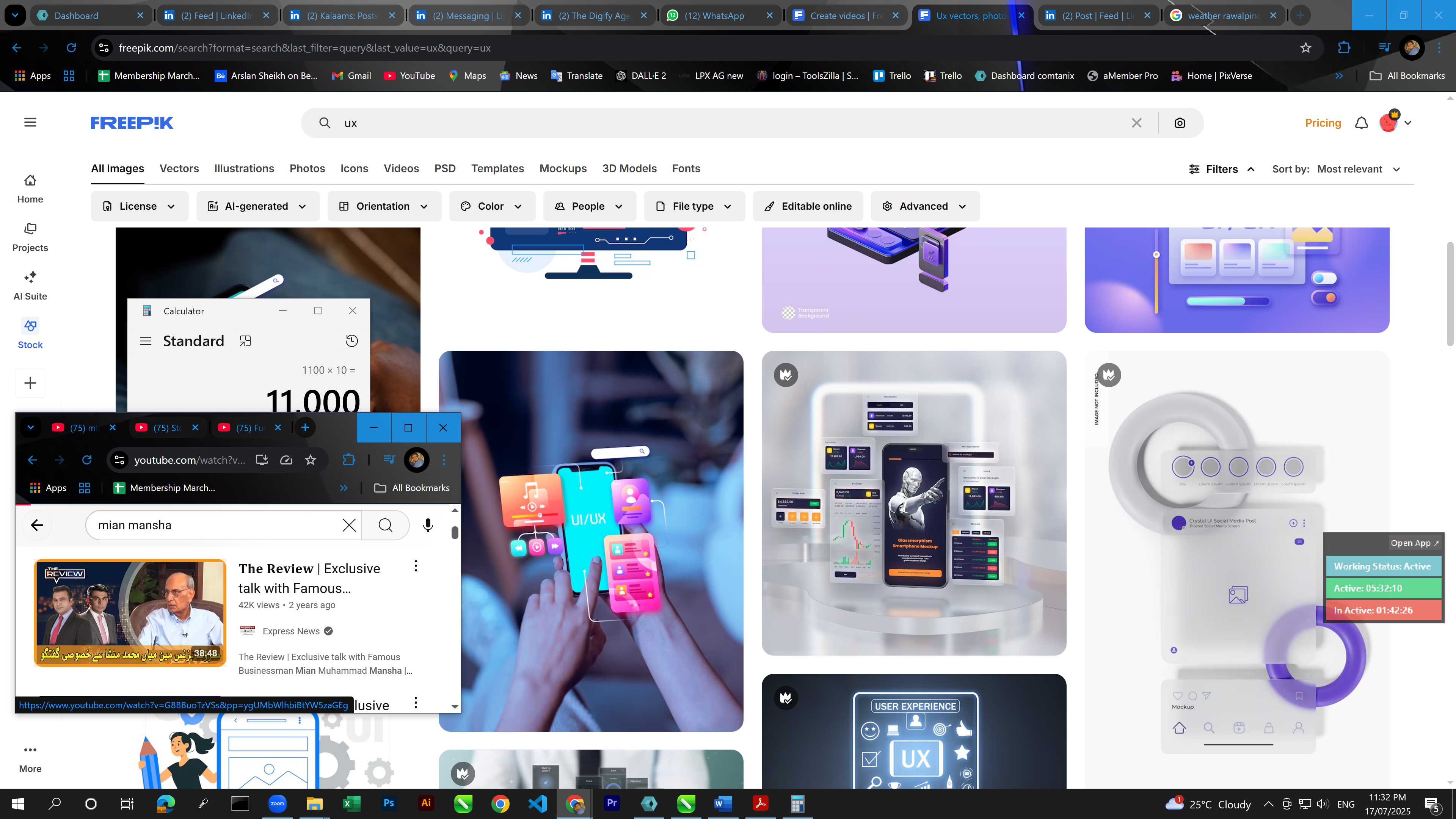Open the Color filter dropdown
Image resolution: width=1456 pixels, height=819 pixels.
(492, 206)
